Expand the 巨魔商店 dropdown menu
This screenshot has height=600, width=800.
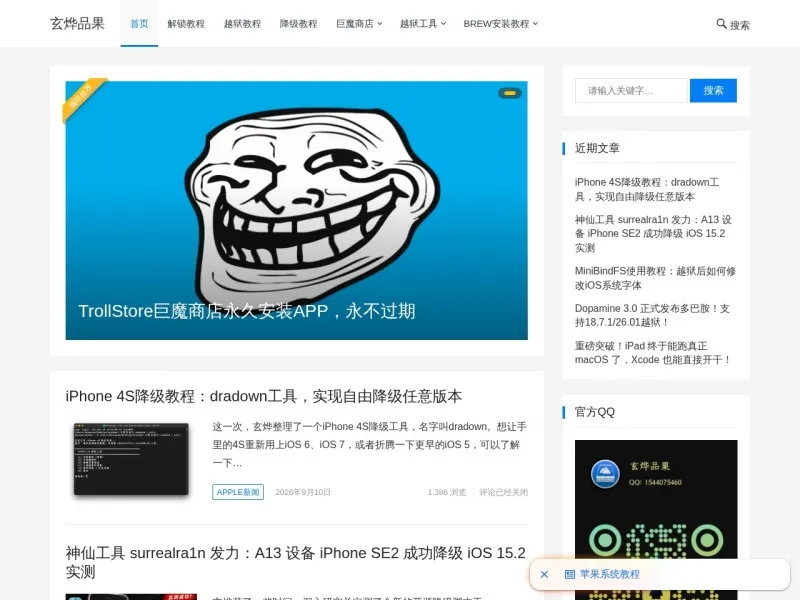(x=359, y=23)
